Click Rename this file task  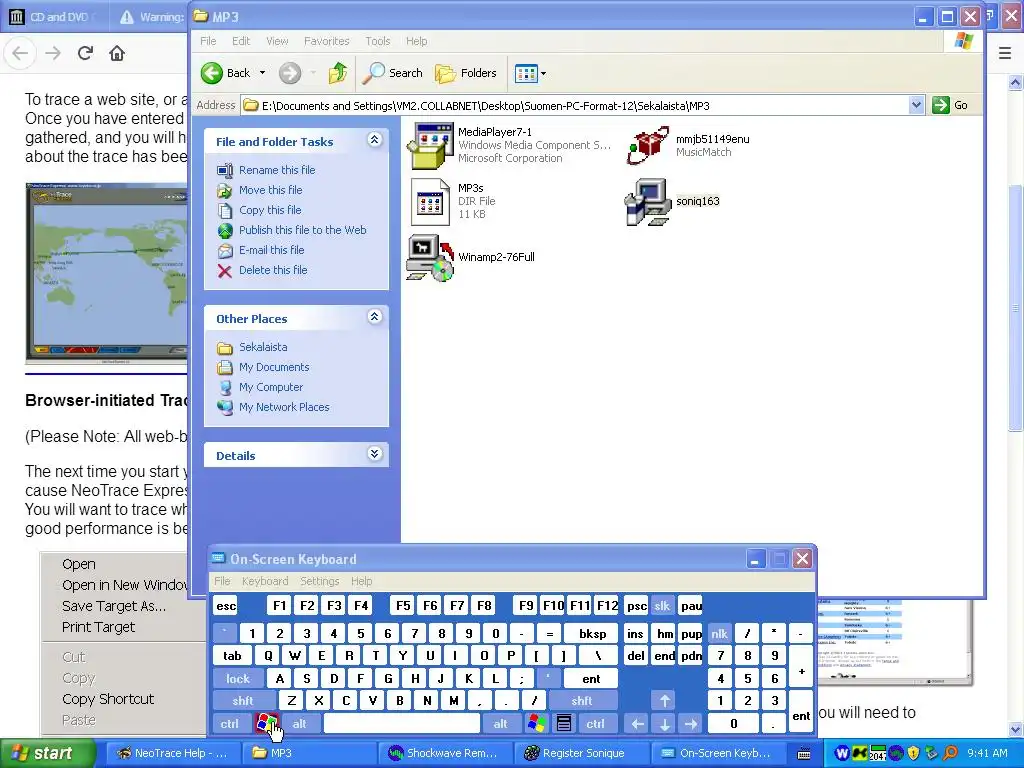[x=277, y=170]
